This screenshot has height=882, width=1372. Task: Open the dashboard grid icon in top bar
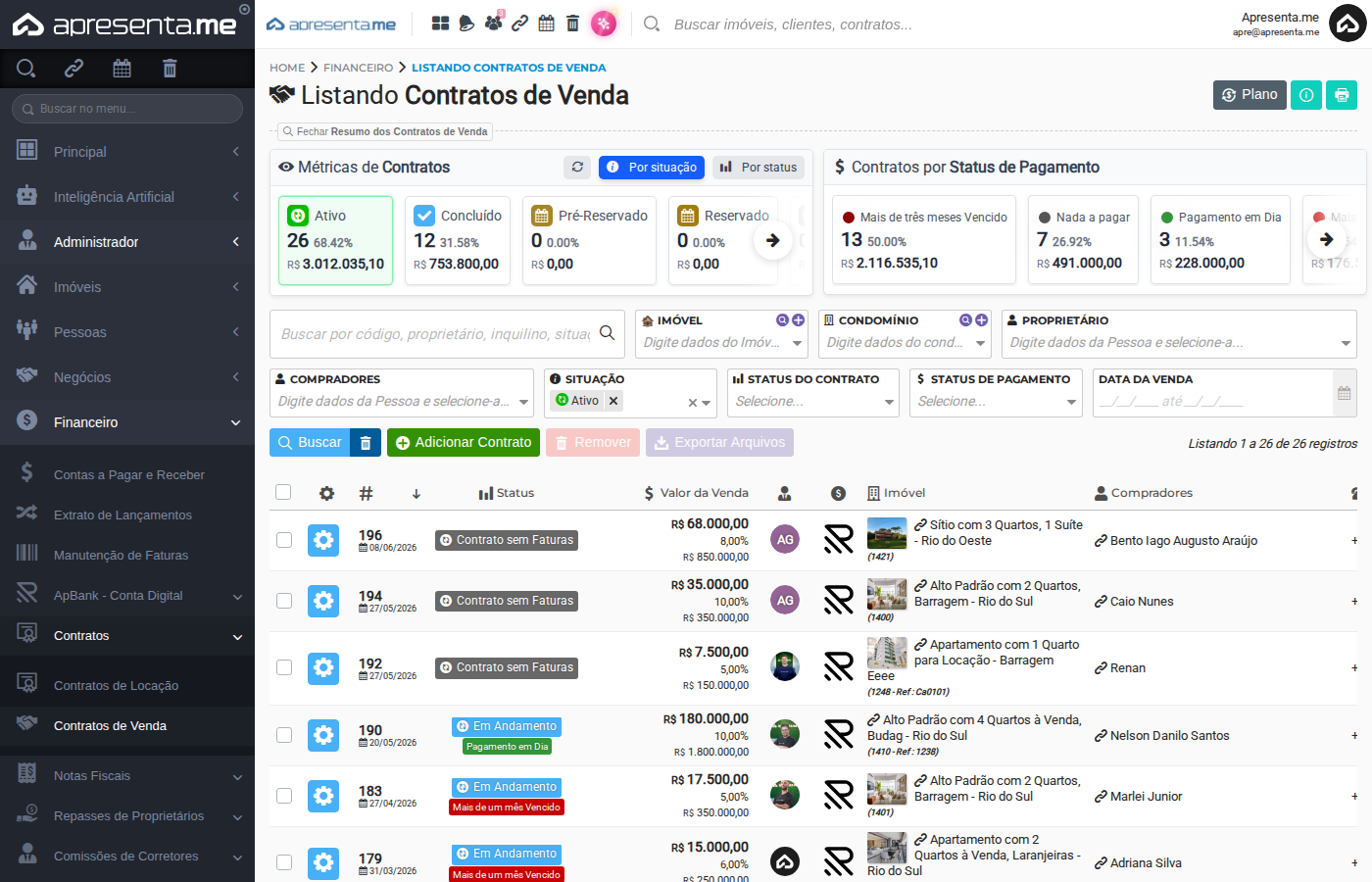pyautogui.click(x=441, y=24)
